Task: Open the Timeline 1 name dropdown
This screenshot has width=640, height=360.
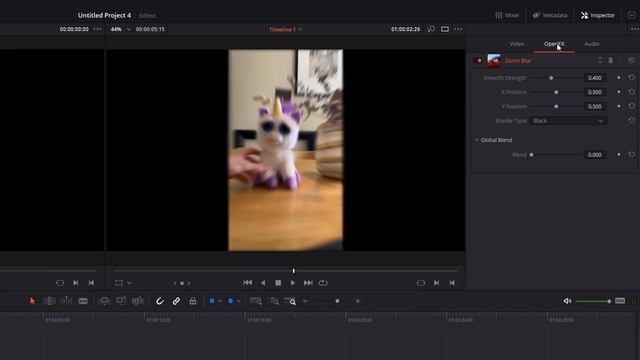Action: (286, 29)
